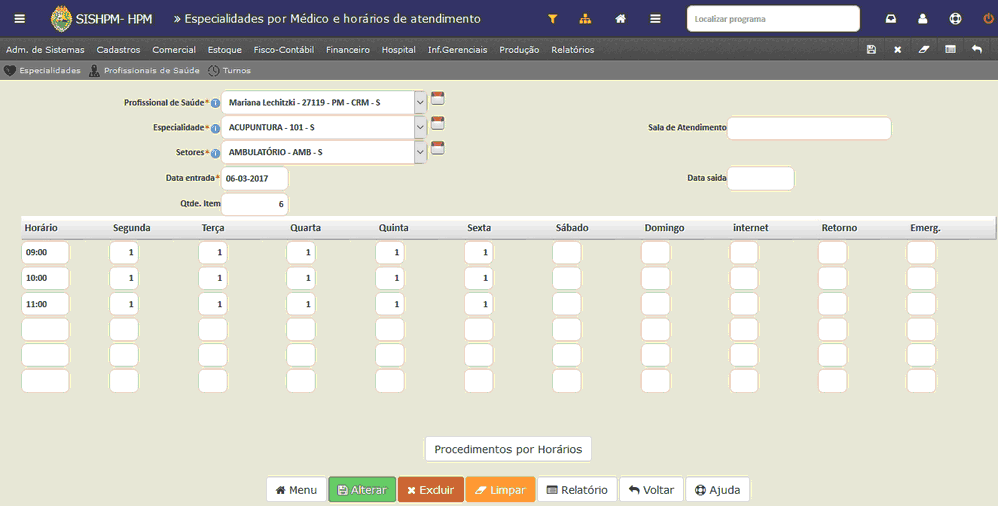This screenshot has height=506, width=998.
Task: Click the Quarta field in 10:00 row
Action: (301, 278)
